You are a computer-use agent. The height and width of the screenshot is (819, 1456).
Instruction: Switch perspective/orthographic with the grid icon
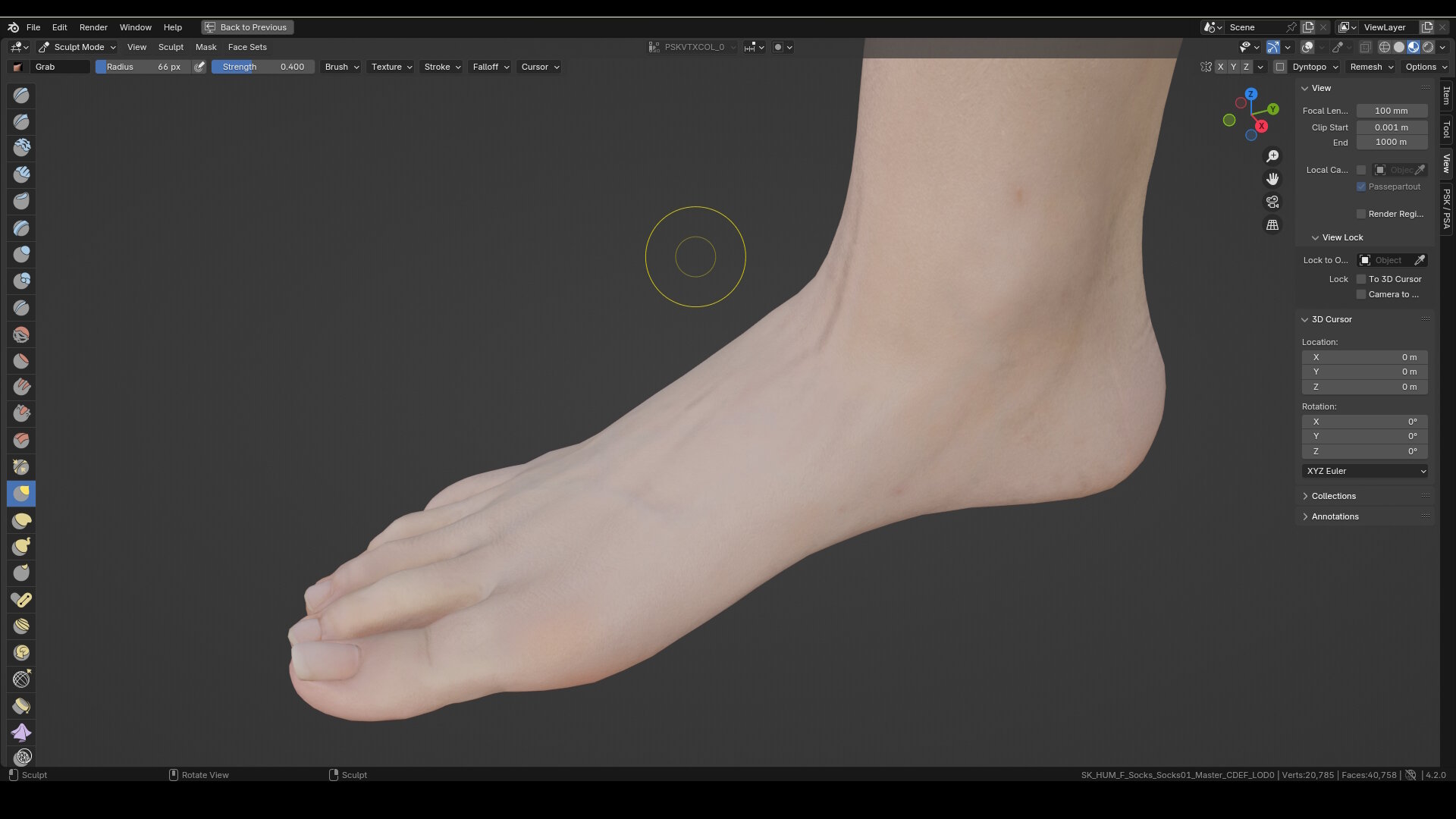(1272, 224)
